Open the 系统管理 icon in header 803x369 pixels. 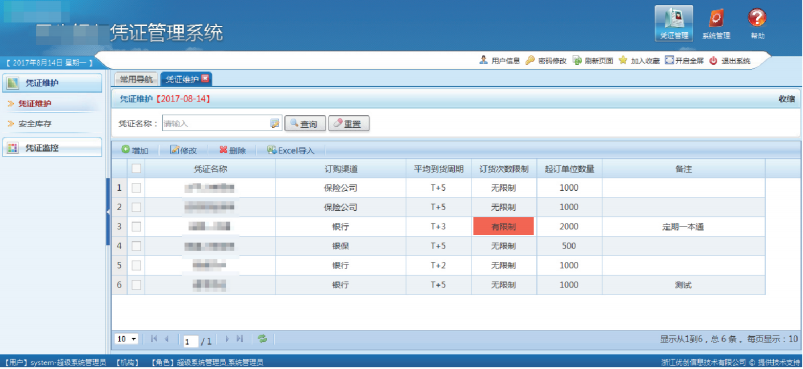[x=715, y=24]
